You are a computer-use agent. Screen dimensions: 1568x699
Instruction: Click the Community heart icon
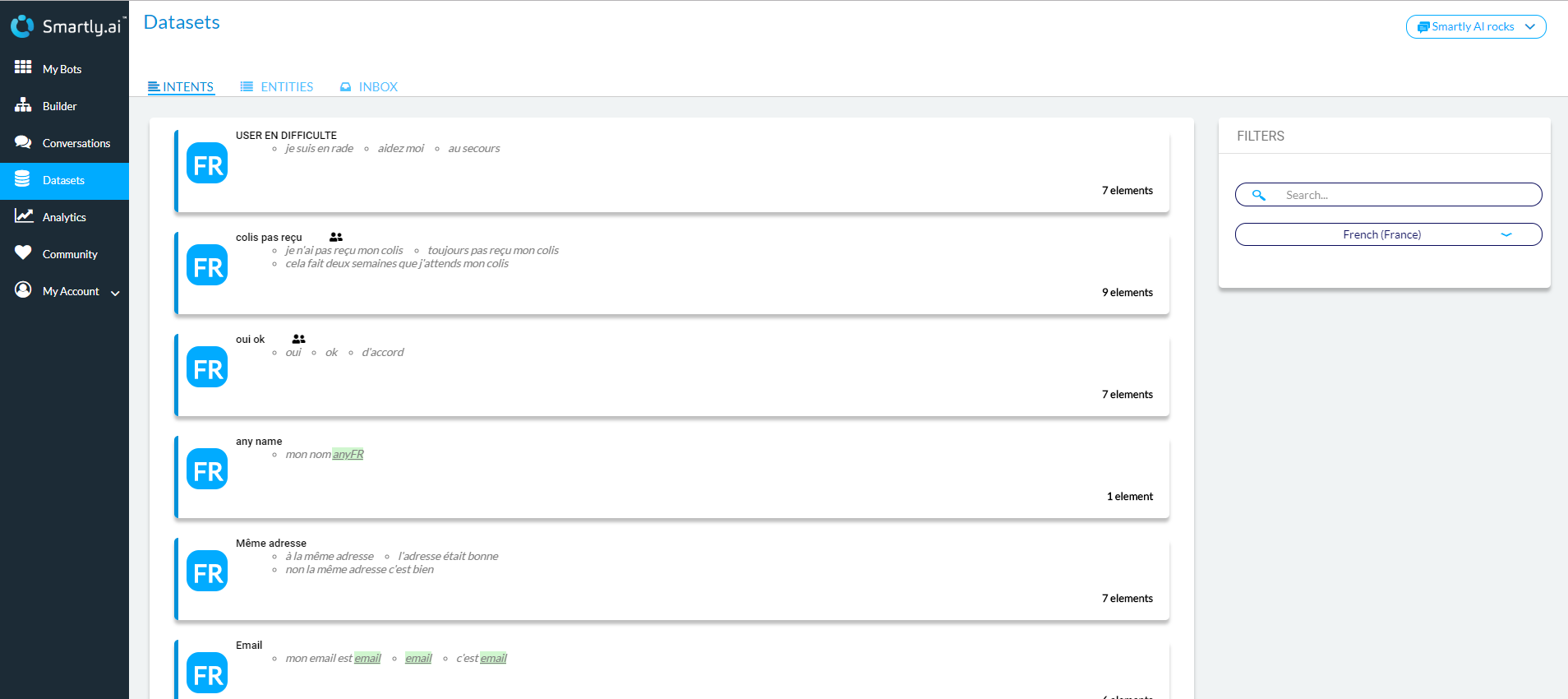(x=23, y=252)
